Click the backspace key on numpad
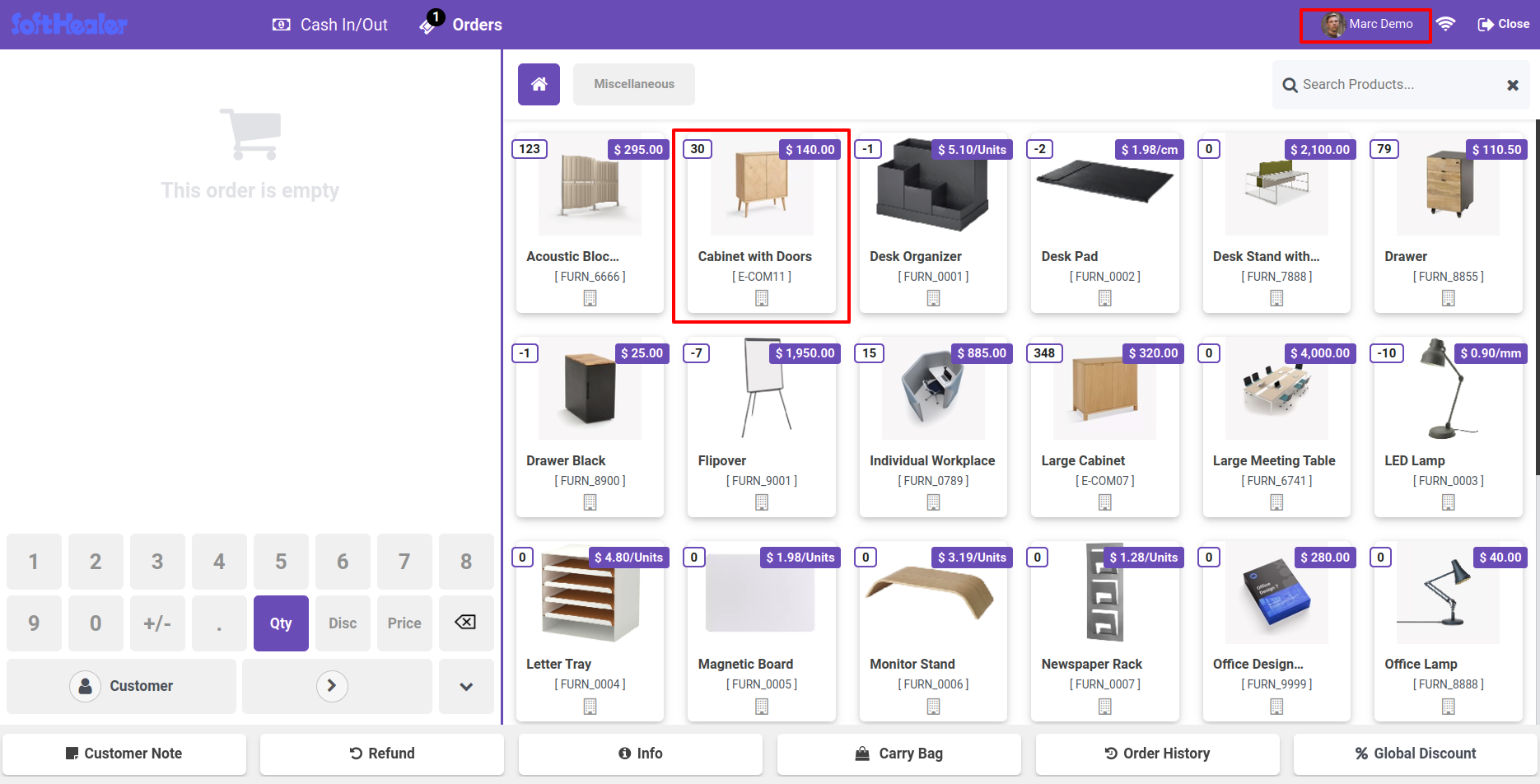The image size is (1540, 784). pos(466,623)
